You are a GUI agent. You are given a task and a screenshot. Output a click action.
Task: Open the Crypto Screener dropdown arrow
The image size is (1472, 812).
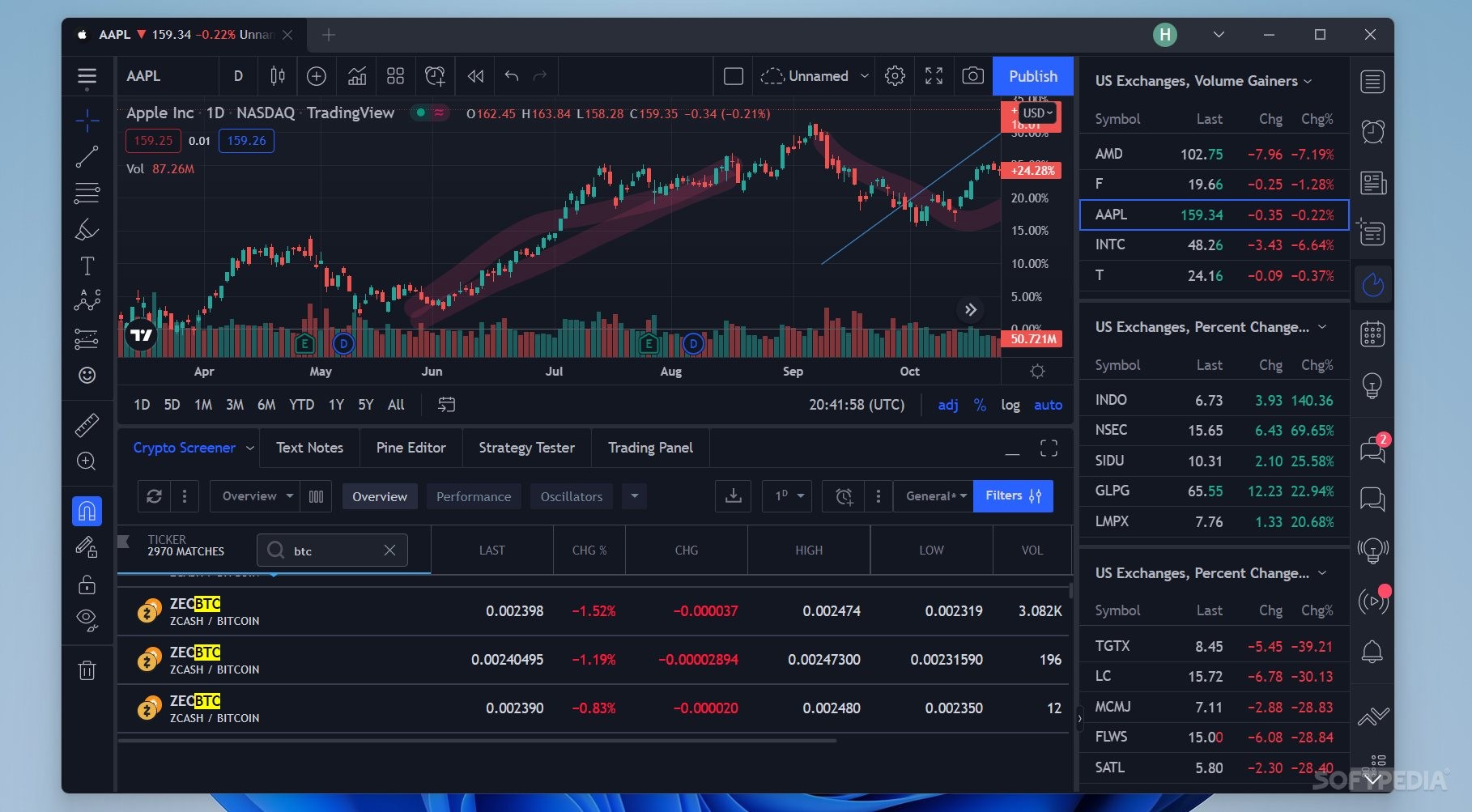[250, 448]
